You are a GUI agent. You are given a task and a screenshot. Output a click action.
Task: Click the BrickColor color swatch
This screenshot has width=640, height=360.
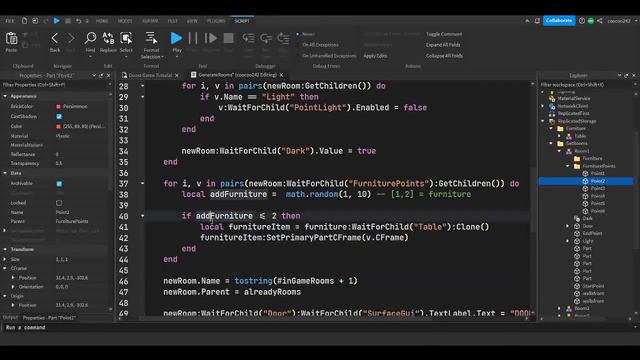58,107
